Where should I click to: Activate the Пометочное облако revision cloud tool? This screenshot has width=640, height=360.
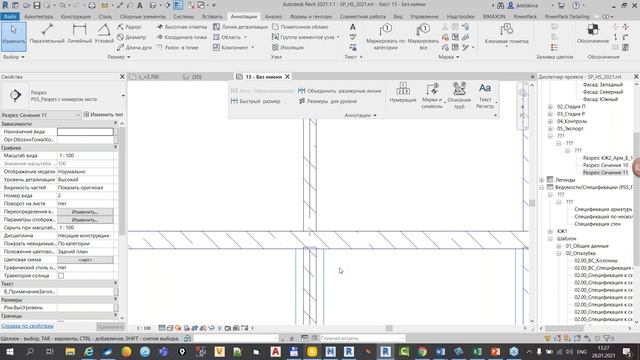pos(300,27)
